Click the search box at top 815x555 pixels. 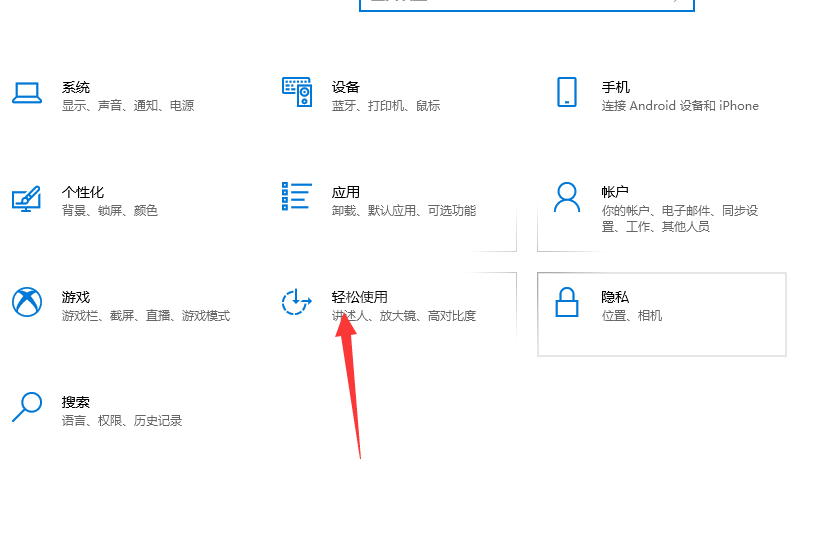tap(527, 4)
